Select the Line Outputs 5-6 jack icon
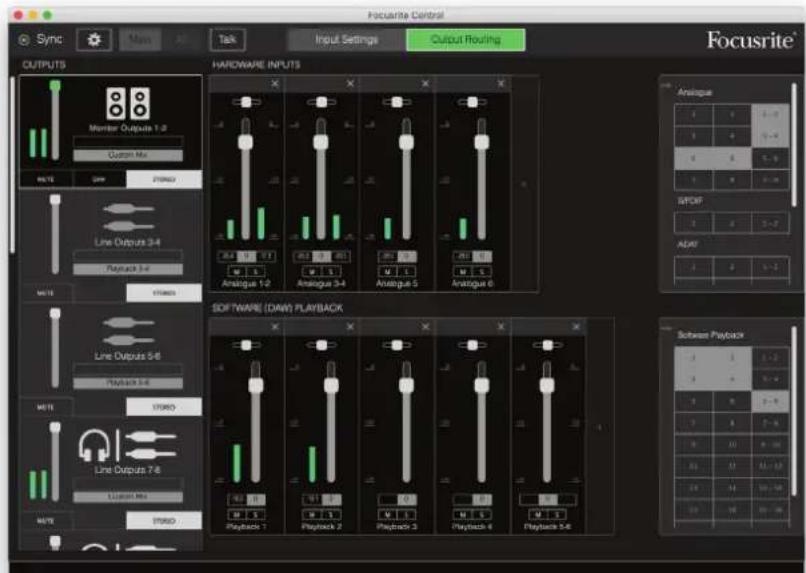 (x=128, y=331)
